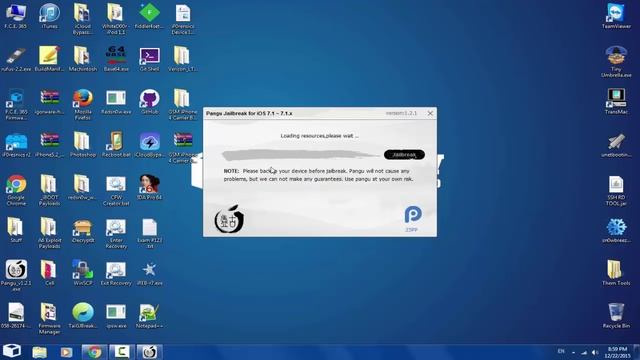Open SSH RD TOOL.jar file
Image resolution: width=640 pixels, height=360 pixels.
point(616,190)
